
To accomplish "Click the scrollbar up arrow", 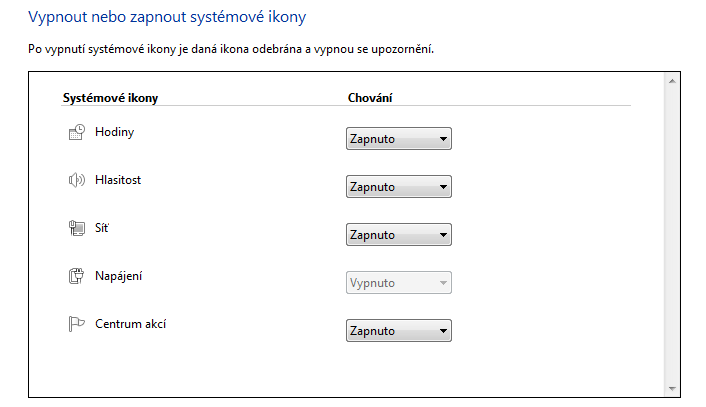I will tap(672, 81).
